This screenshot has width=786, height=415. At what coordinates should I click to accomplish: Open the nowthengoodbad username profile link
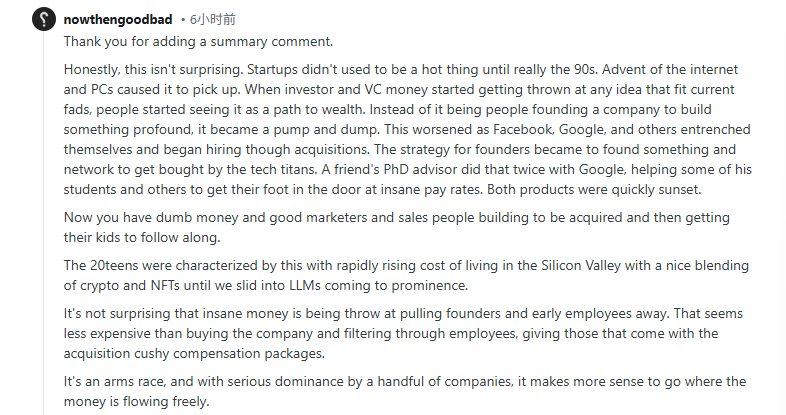pyautogui.click(x=119, y=19)
